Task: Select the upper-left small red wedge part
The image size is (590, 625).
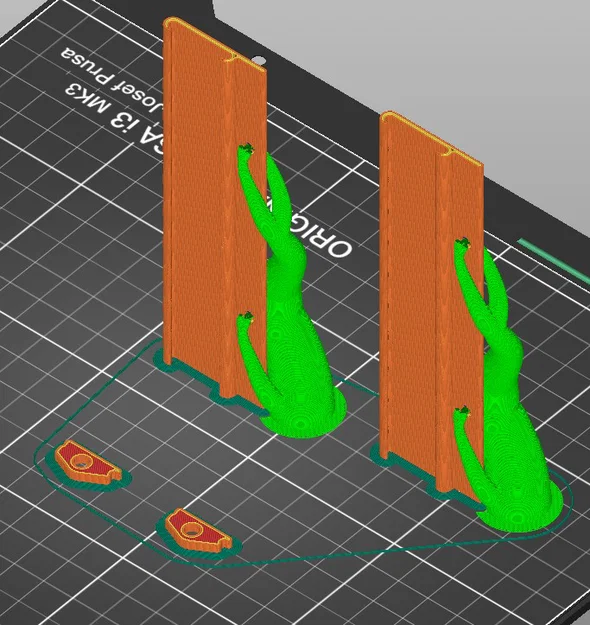Action: click(x=86, y=462)
